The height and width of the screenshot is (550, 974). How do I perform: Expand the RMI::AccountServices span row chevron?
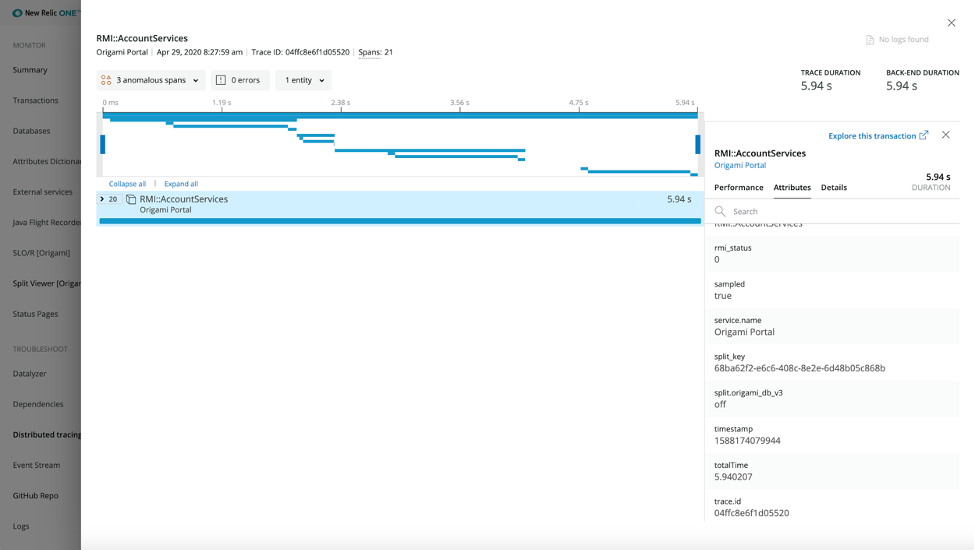click(x=102, y=199)
